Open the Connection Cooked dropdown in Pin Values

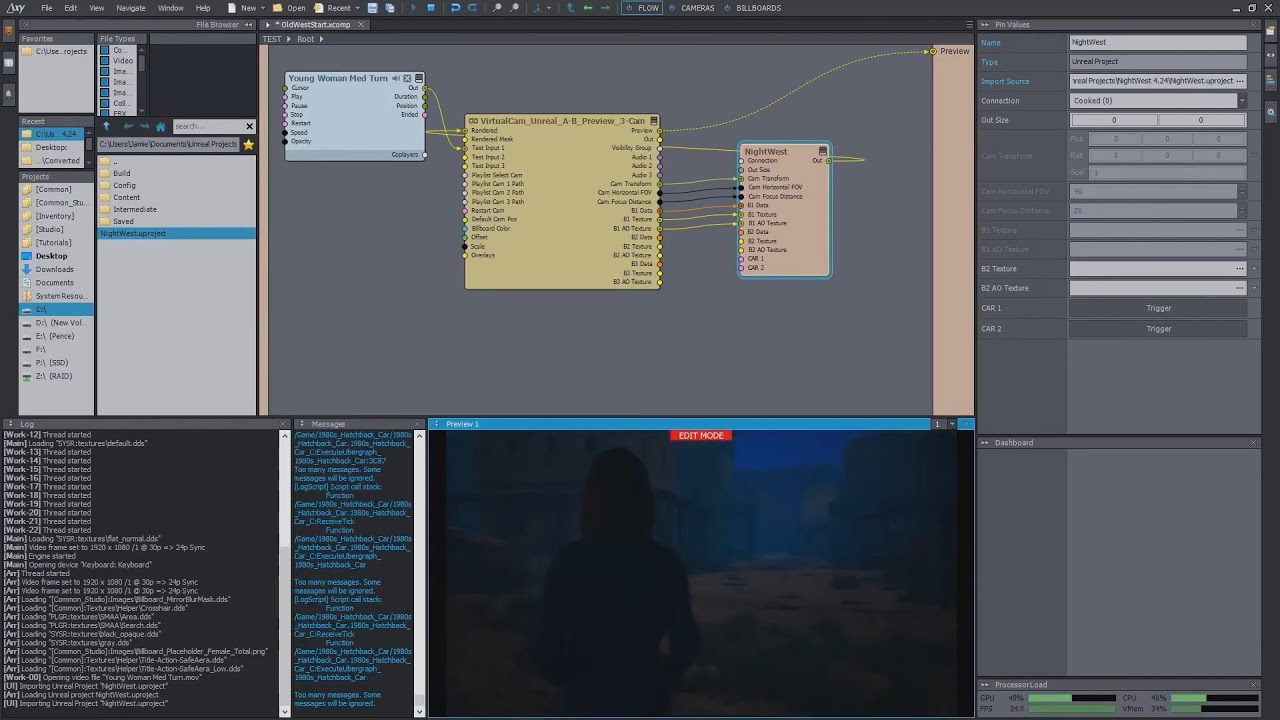click(1240, 100)
